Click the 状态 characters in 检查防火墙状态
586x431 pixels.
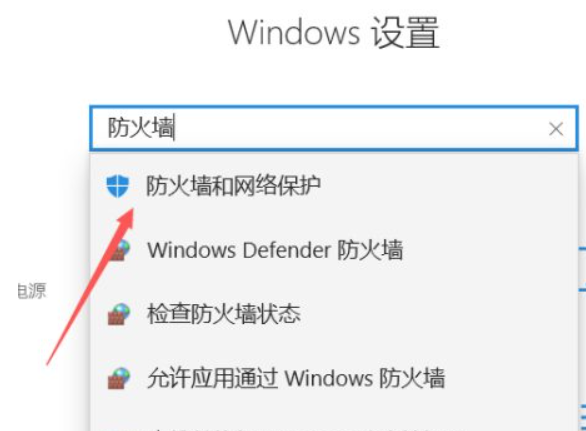tap(278, 314)
